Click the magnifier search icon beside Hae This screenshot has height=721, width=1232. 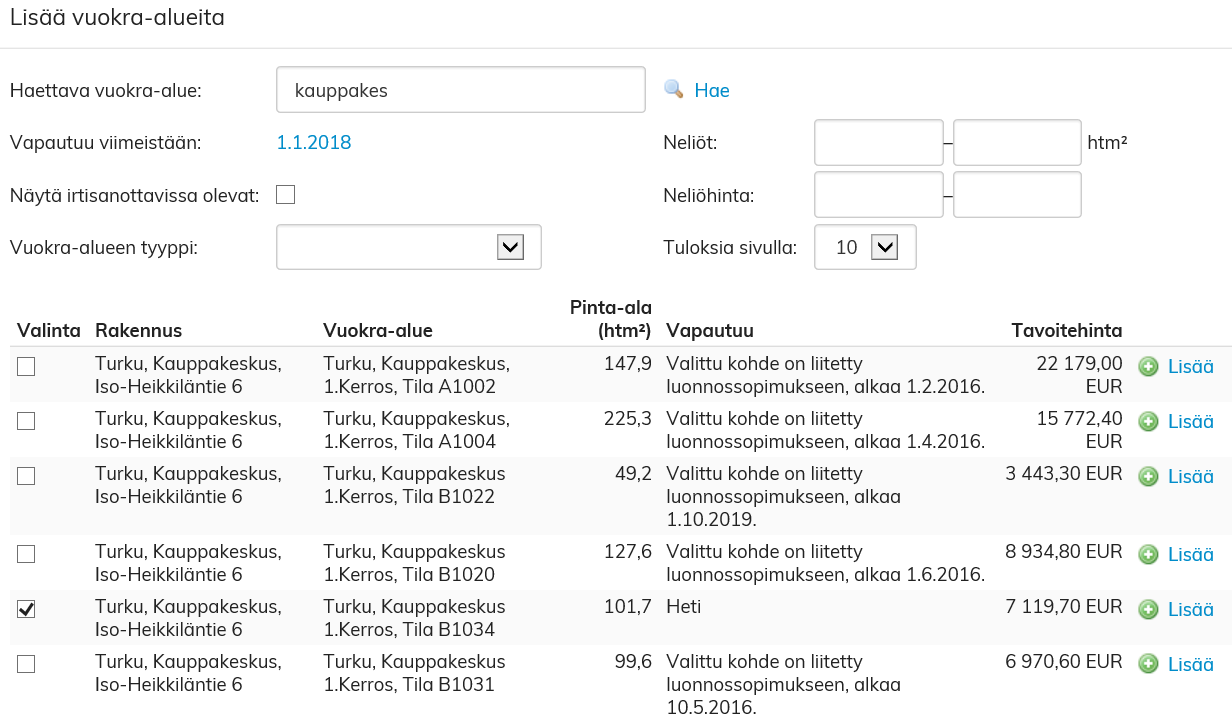673,90
